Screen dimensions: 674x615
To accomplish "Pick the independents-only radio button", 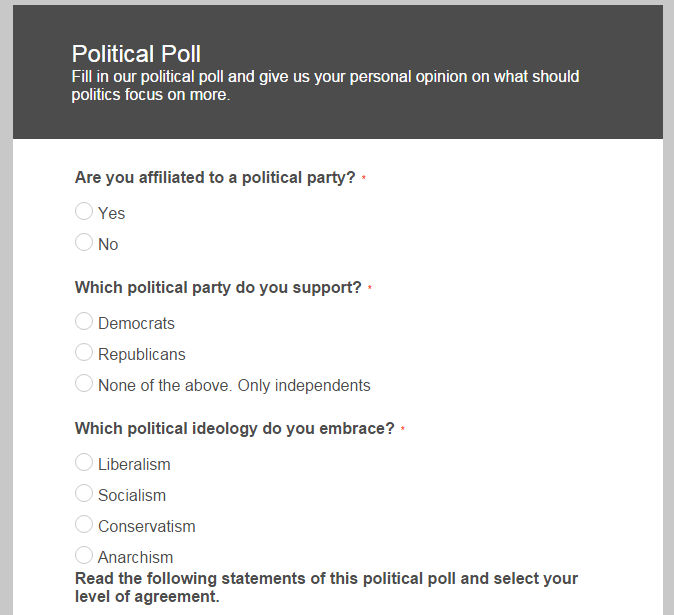I will (84, 384).
